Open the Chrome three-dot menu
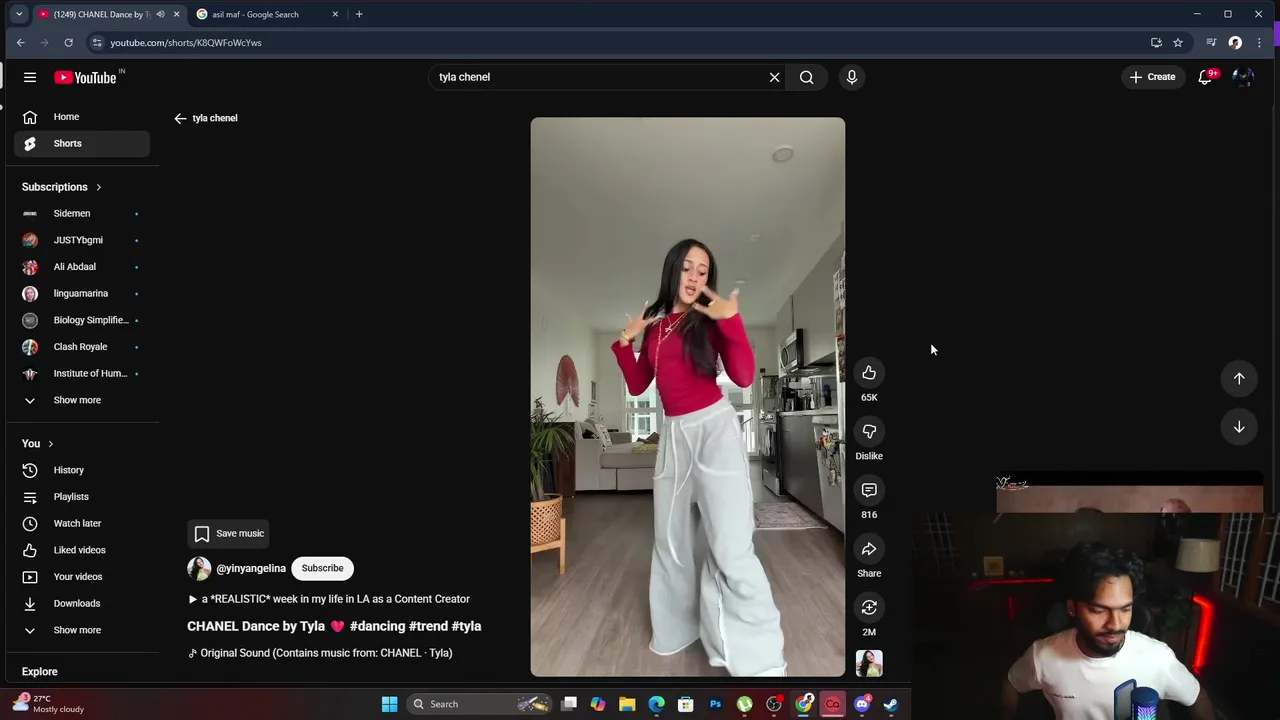 (1259, 43)
